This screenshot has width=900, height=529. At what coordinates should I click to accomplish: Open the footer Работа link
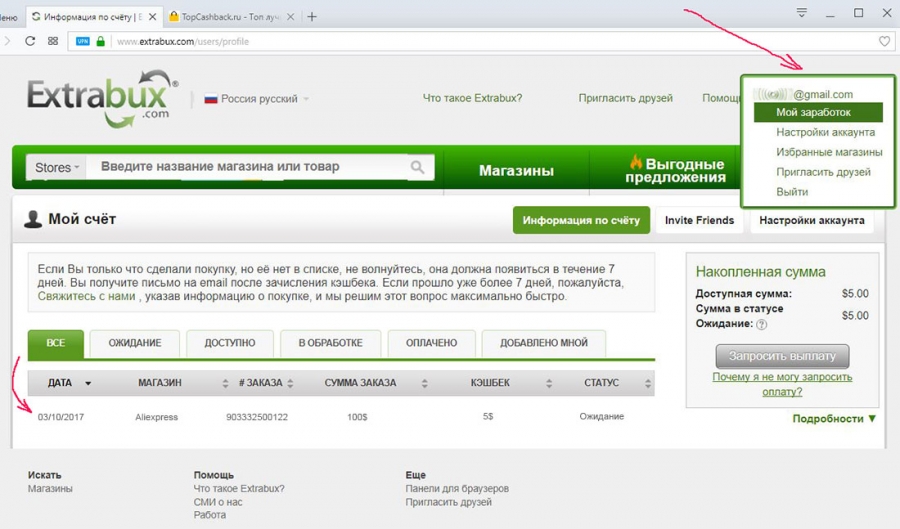pos(210,515)
